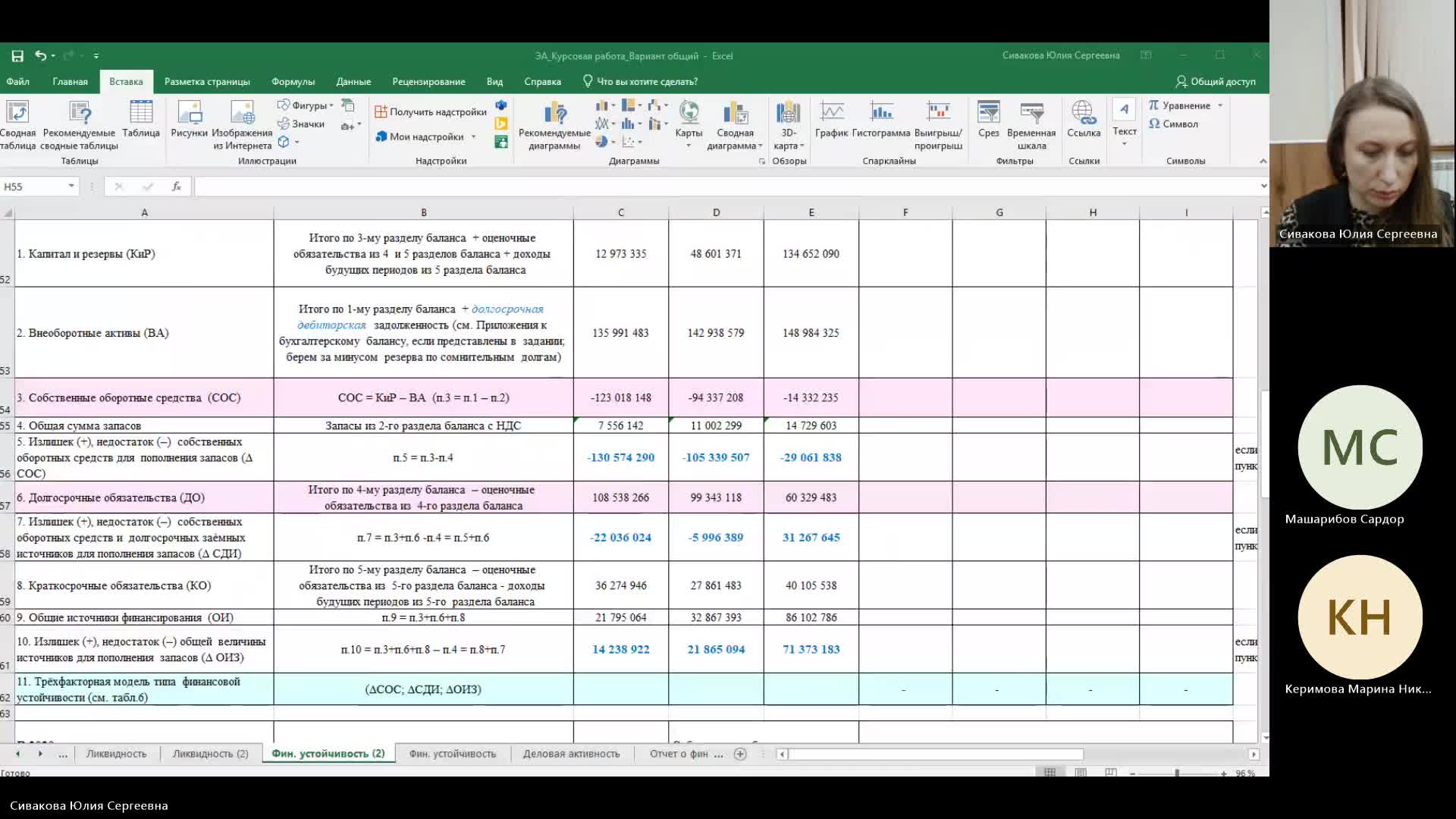Open Рекомендуемые диаграммы
This screenshot has width=1456, height=819.
click(554, 125)
